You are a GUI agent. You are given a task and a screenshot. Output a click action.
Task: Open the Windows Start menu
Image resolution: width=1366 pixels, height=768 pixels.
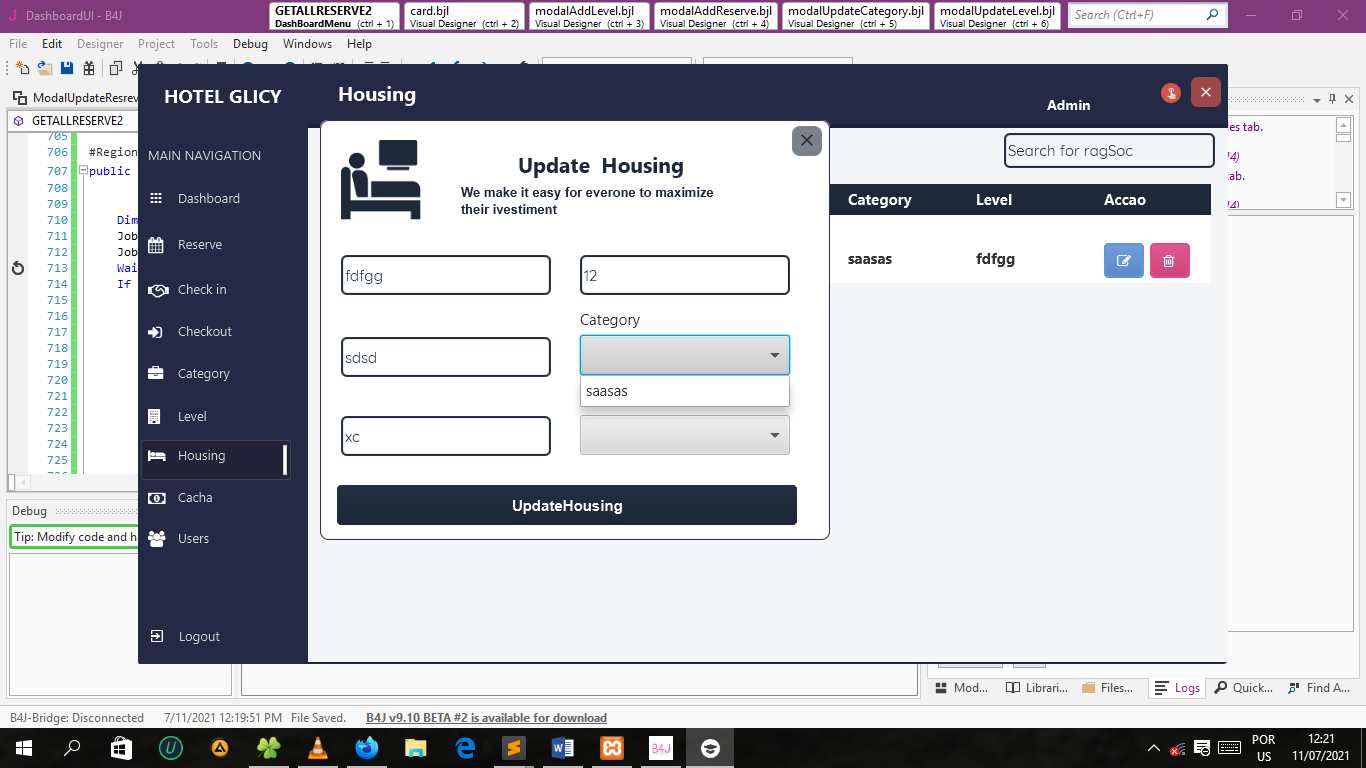click(x=23, y=748)
